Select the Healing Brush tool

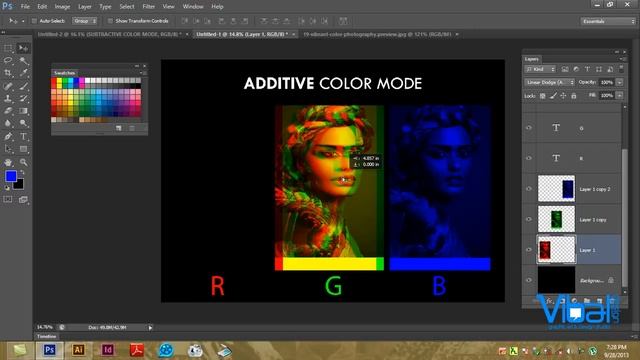[x=8, y=86]
